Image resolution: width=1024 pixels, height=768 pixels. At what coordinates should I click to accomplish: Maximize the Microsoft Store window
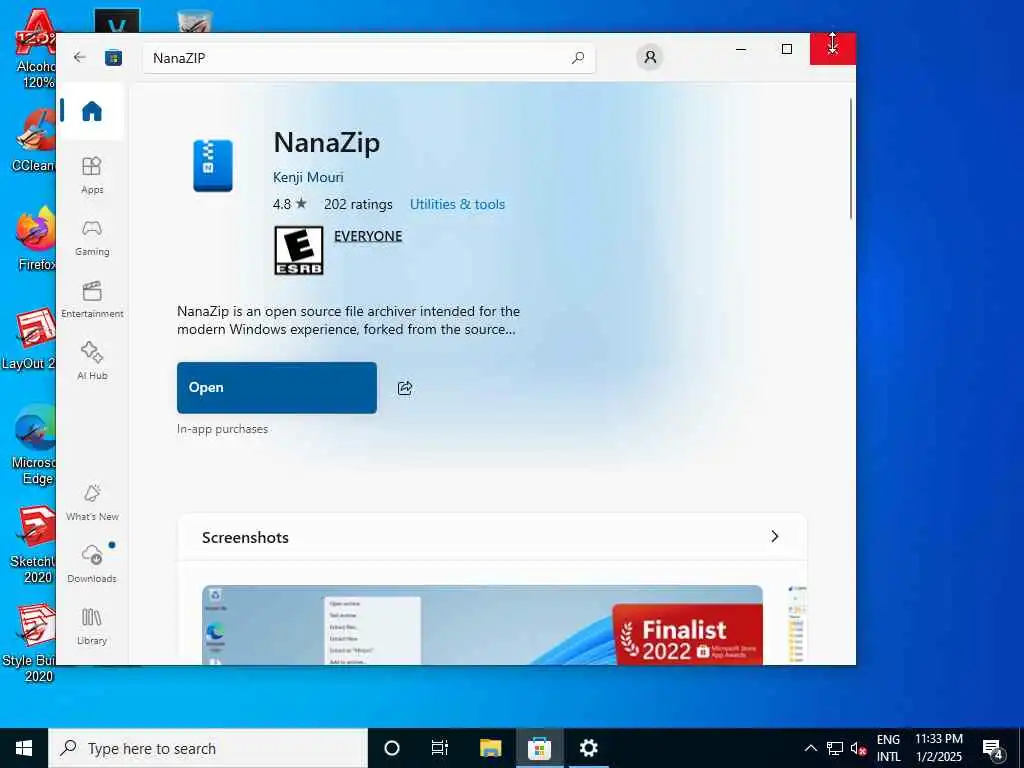pyautogui.click(x=787, y=49)
